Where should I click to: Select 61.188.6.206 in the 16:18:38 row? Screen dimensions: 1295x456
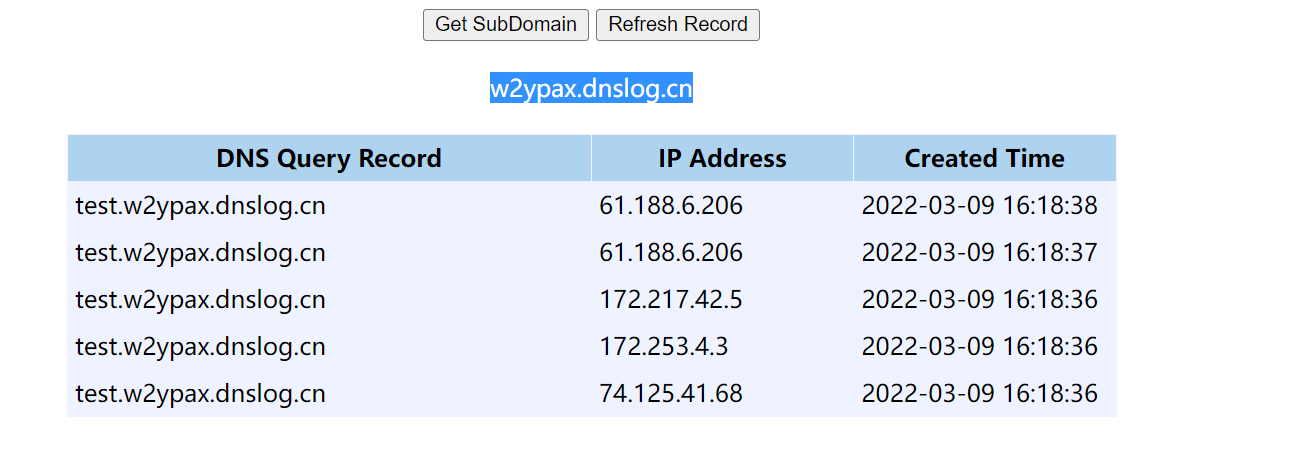click(671, 206)
